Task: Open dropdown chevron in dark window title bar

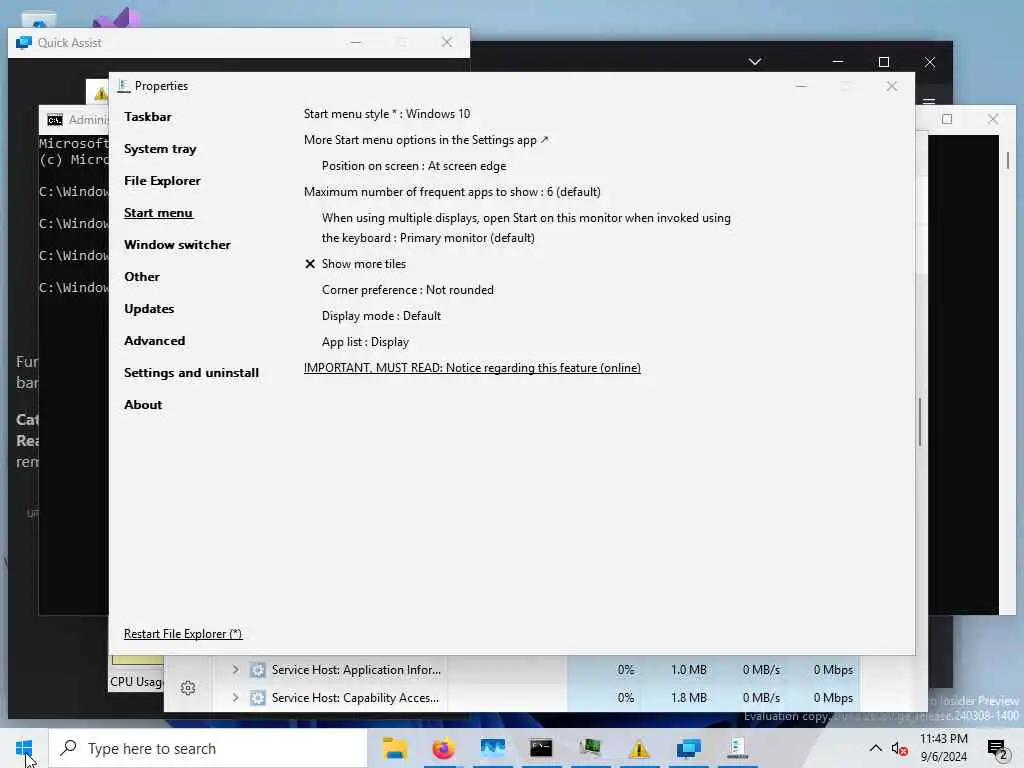Action: coord(755,62)
